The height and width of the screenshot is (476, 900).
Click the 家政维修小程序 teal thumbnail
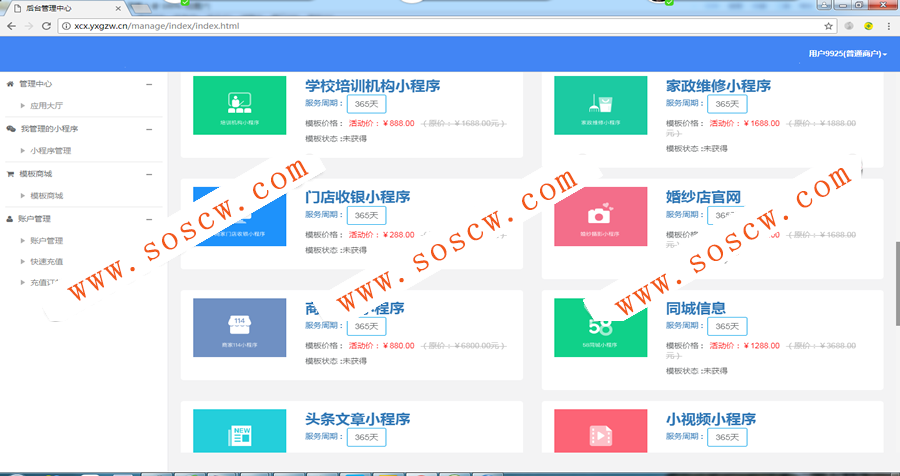[x=600, y=105]
